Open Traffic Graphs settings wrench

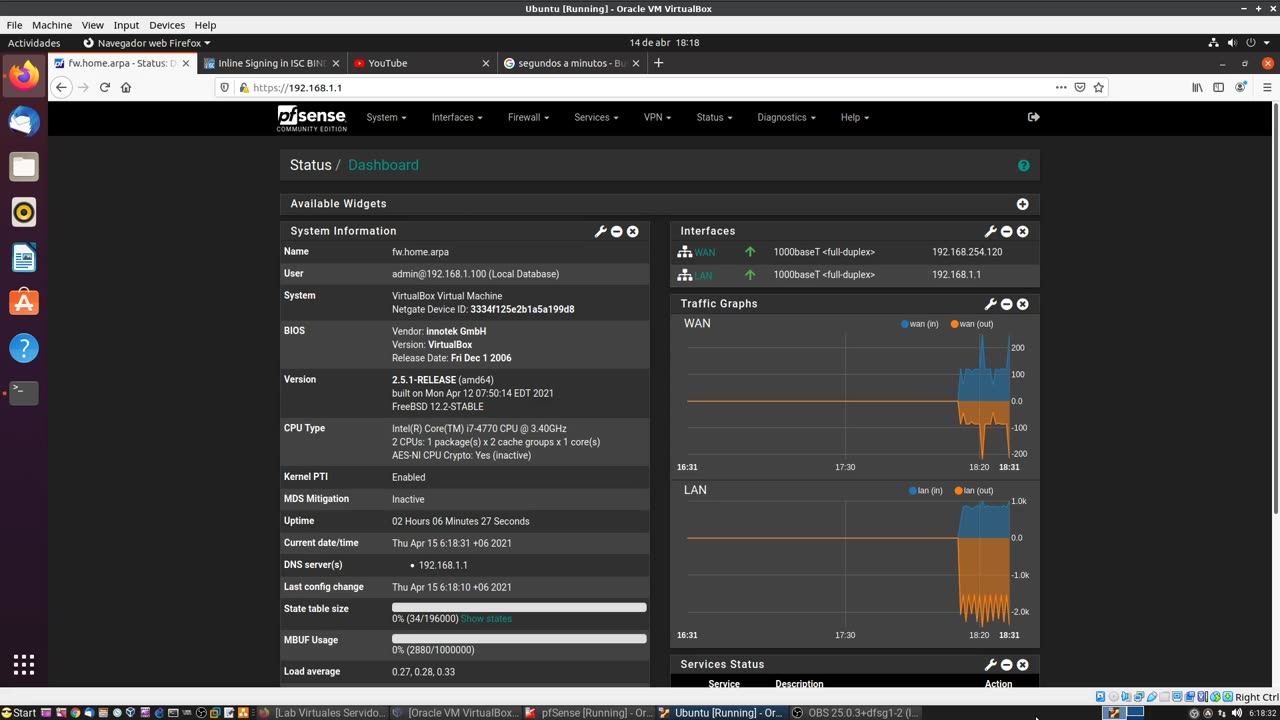tap(991, 304)
